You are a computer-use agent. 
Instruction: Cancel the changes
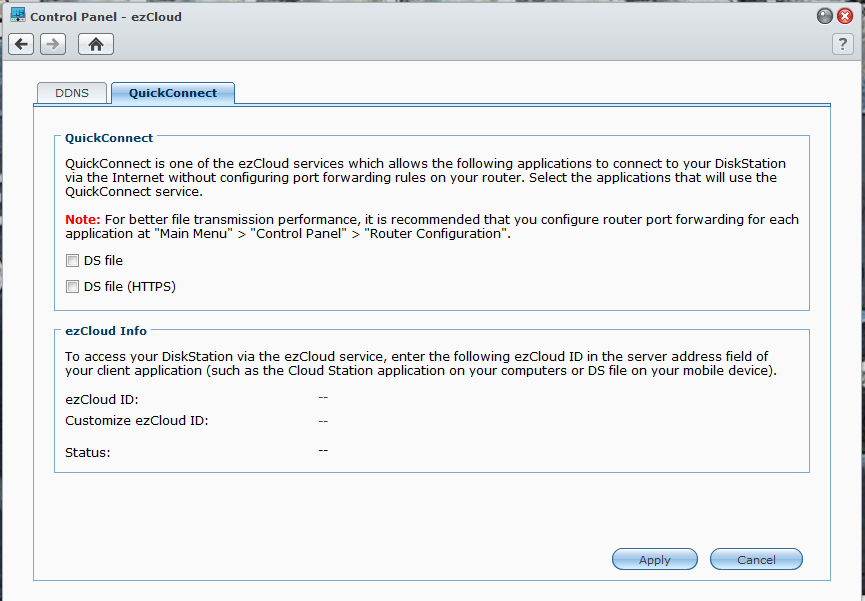(756, 559)
